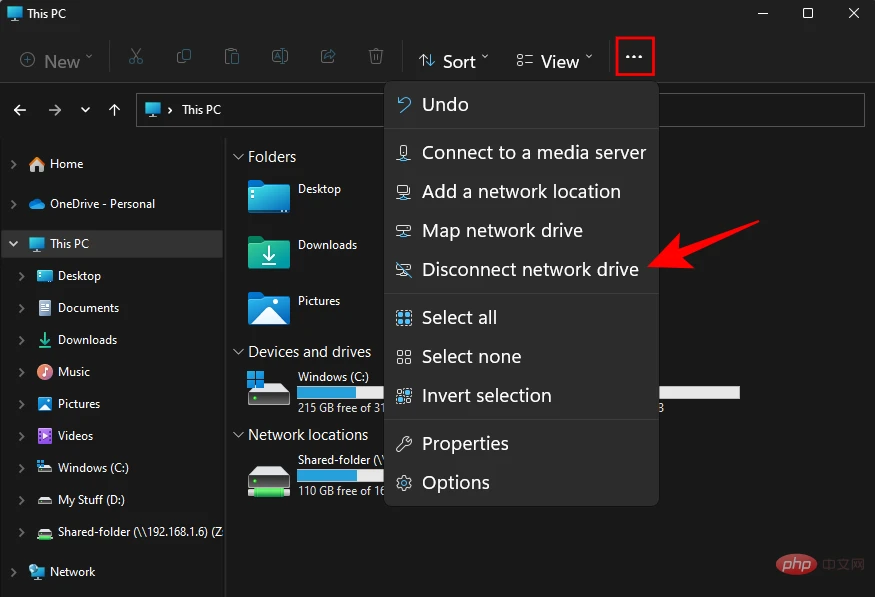Image resolution: width=875 pixels, height=597 pixels.
Task: Open Home in the navigation pane
Action: point(66,164)
